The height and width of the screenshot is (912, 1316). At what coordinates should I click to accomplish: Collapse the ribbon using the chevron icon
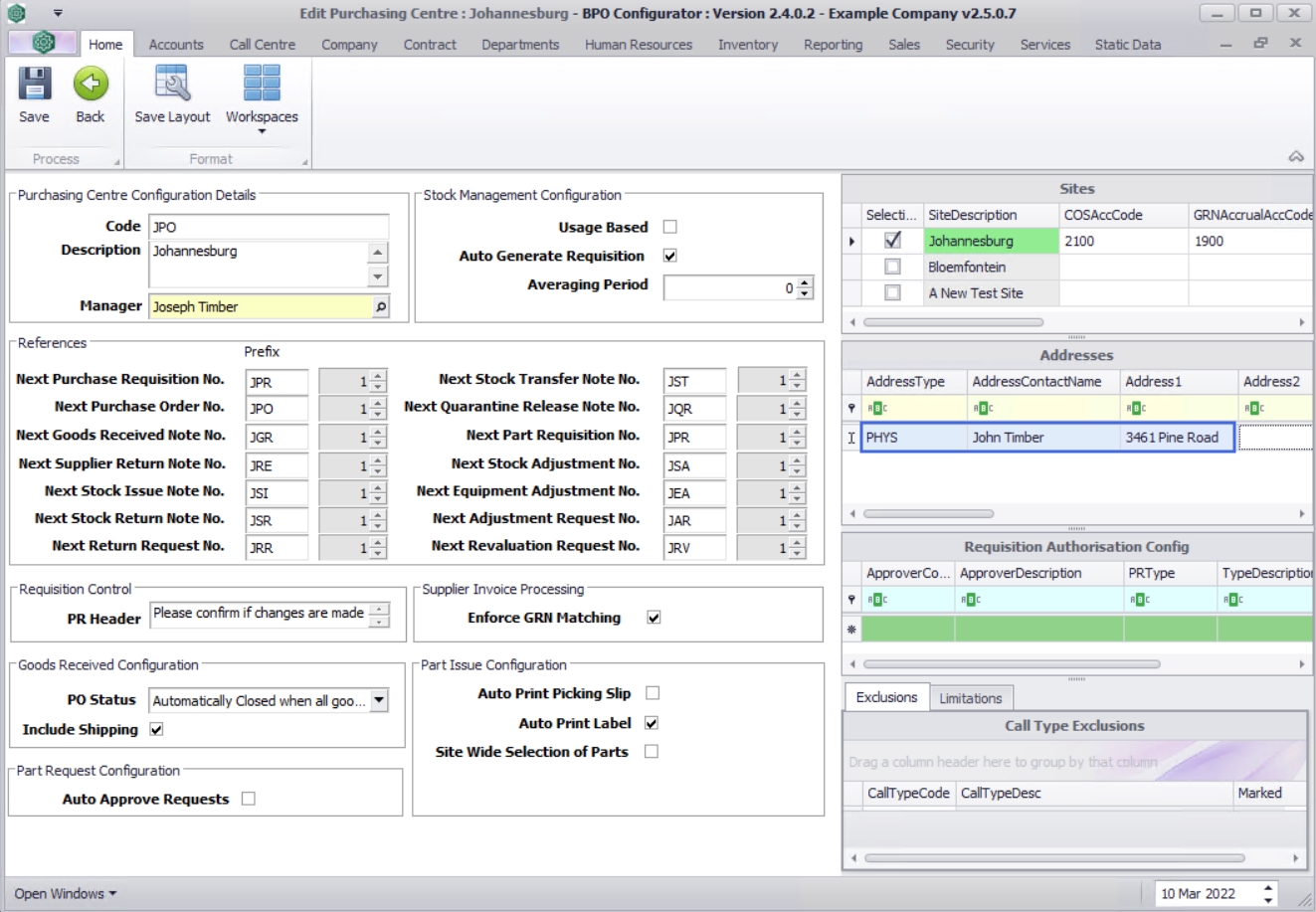(x=1295, y=157)
